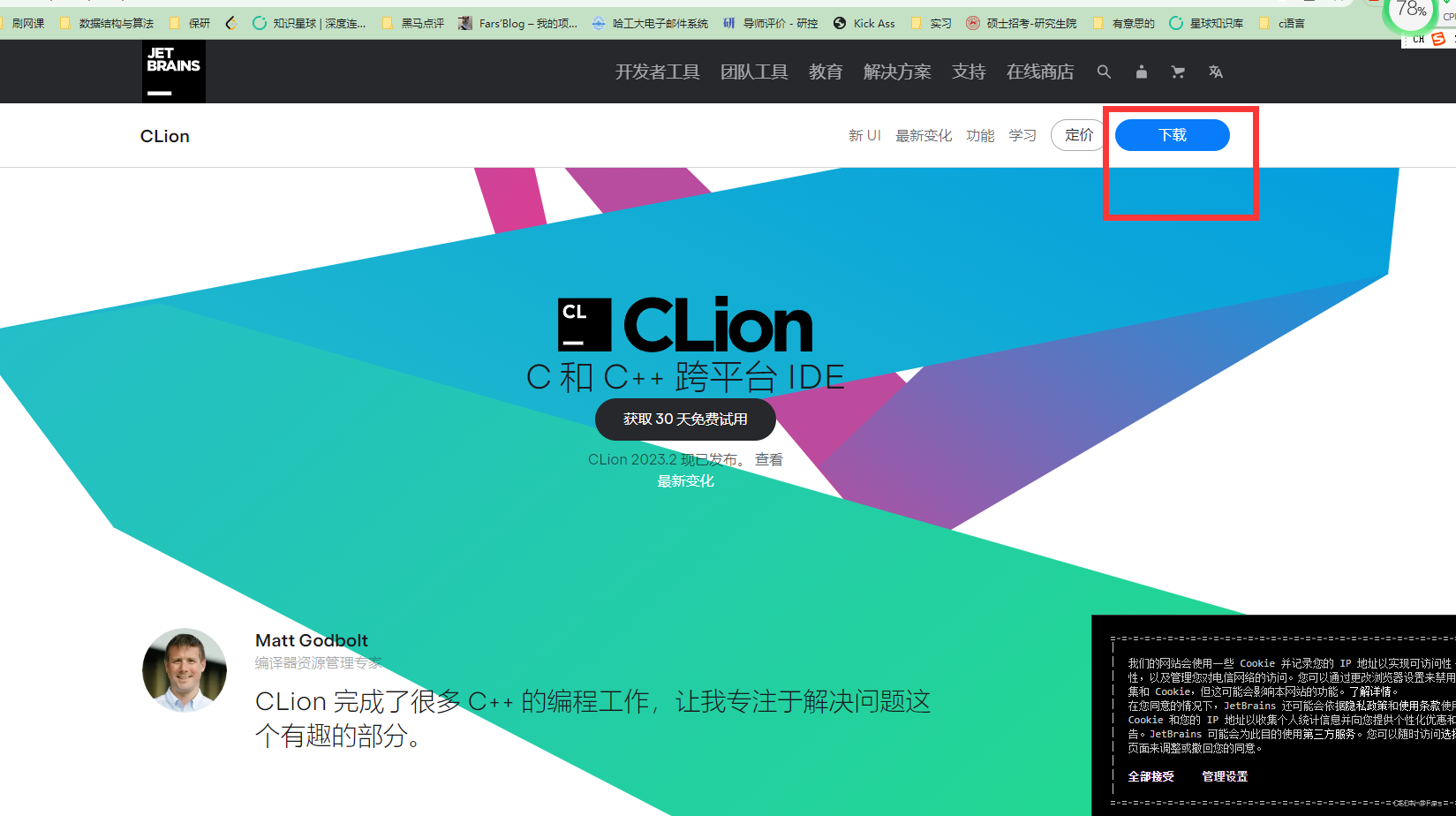Open the 功能 tab
Screen dimensions: 1456x816
coord(980,135)
